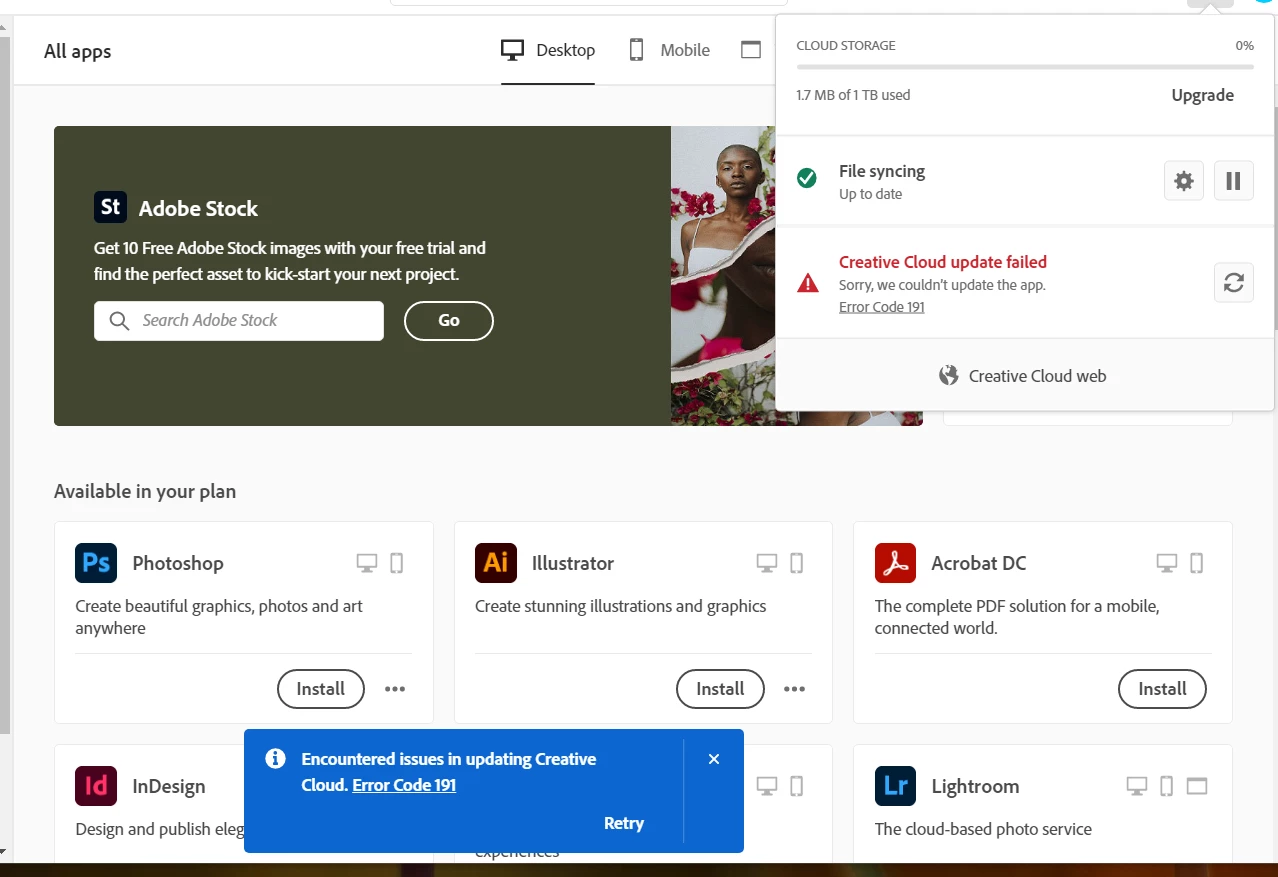Open Illustrator more options ellipsis

[795, 689]
